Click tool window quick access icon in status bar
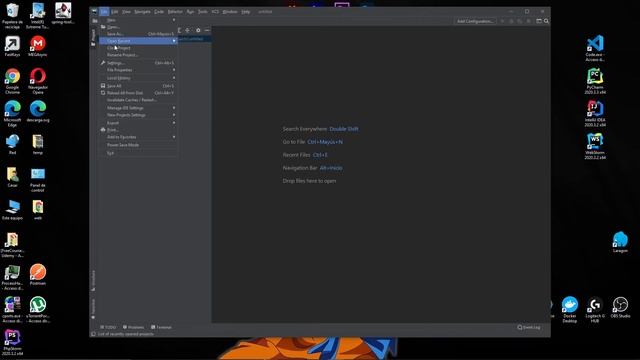The image size is (640, 360). tap(93, 334)
